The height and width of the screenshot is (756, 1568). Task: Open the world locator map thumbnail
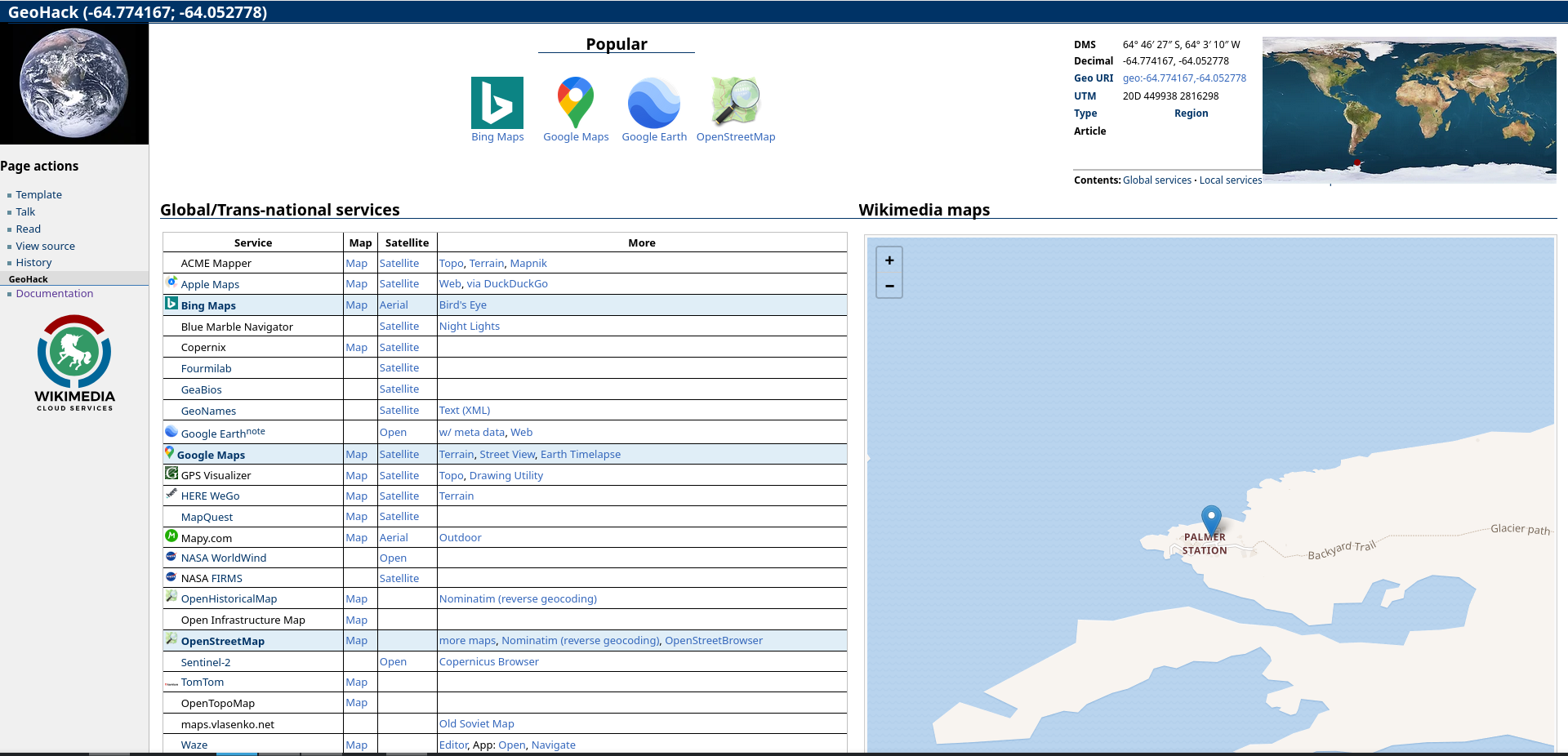click(1410, 109)
